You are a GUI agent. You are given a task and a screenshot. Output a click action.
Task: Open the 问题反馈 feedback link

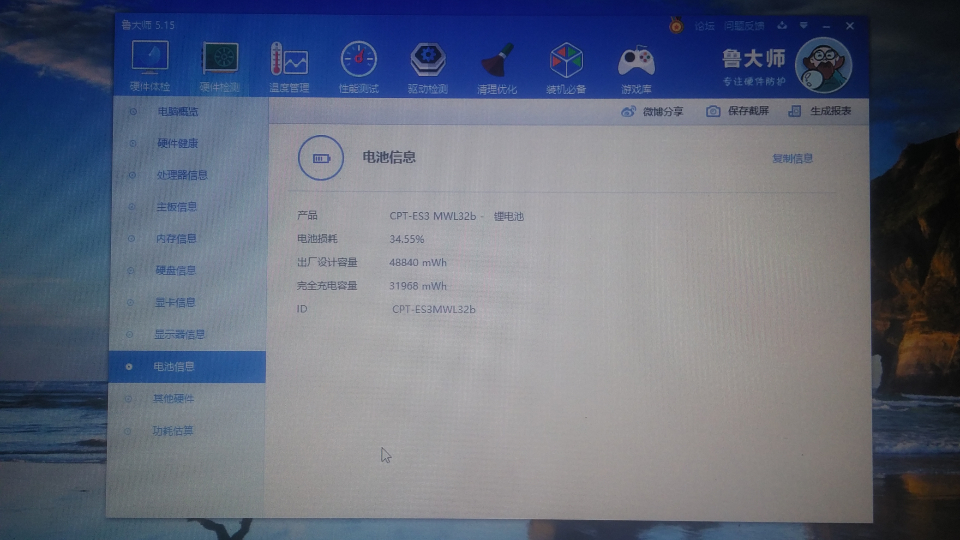click(x=744, y=26)
